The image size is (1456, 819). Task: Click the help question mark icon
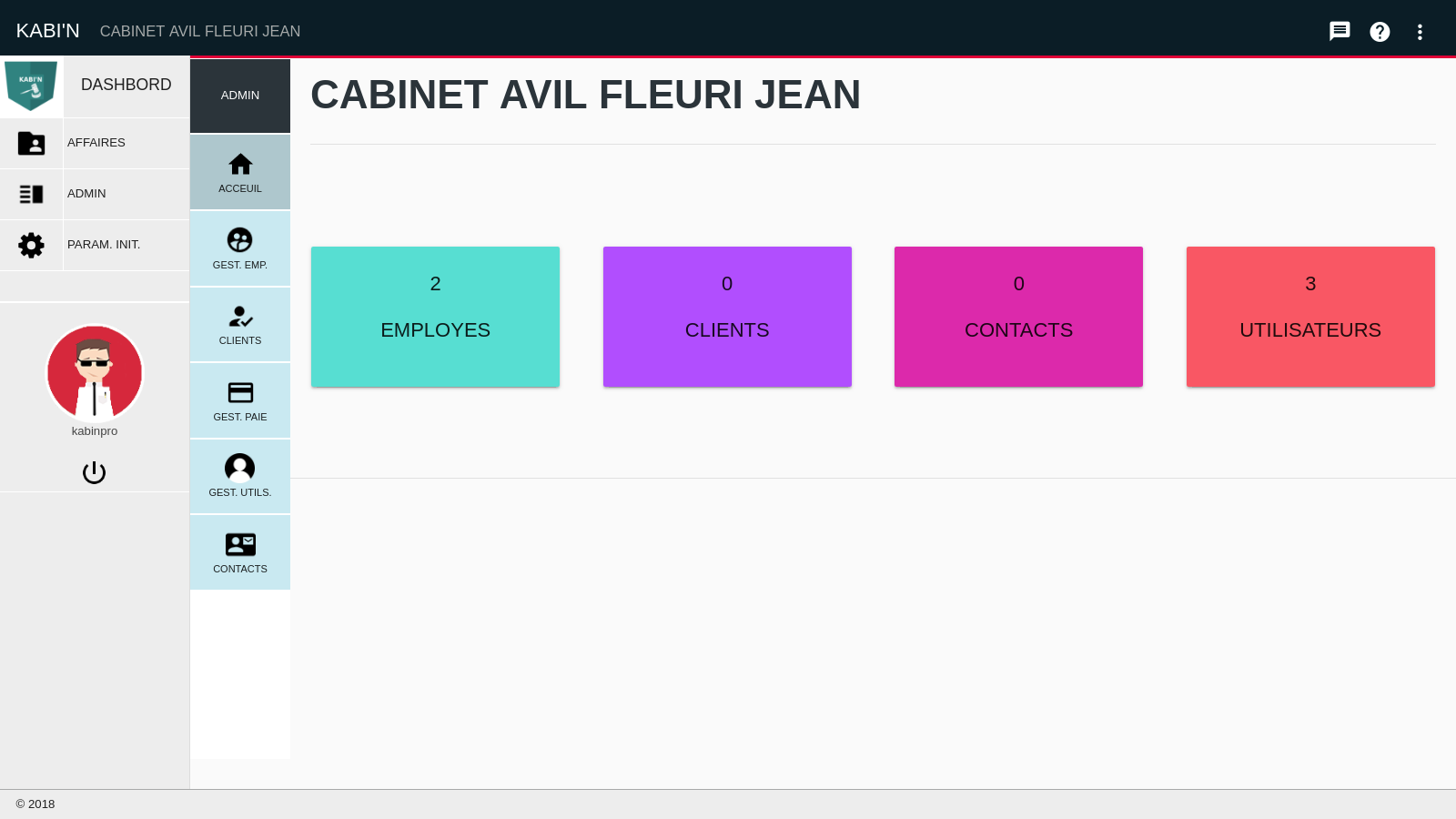(x=1380, y=32)
